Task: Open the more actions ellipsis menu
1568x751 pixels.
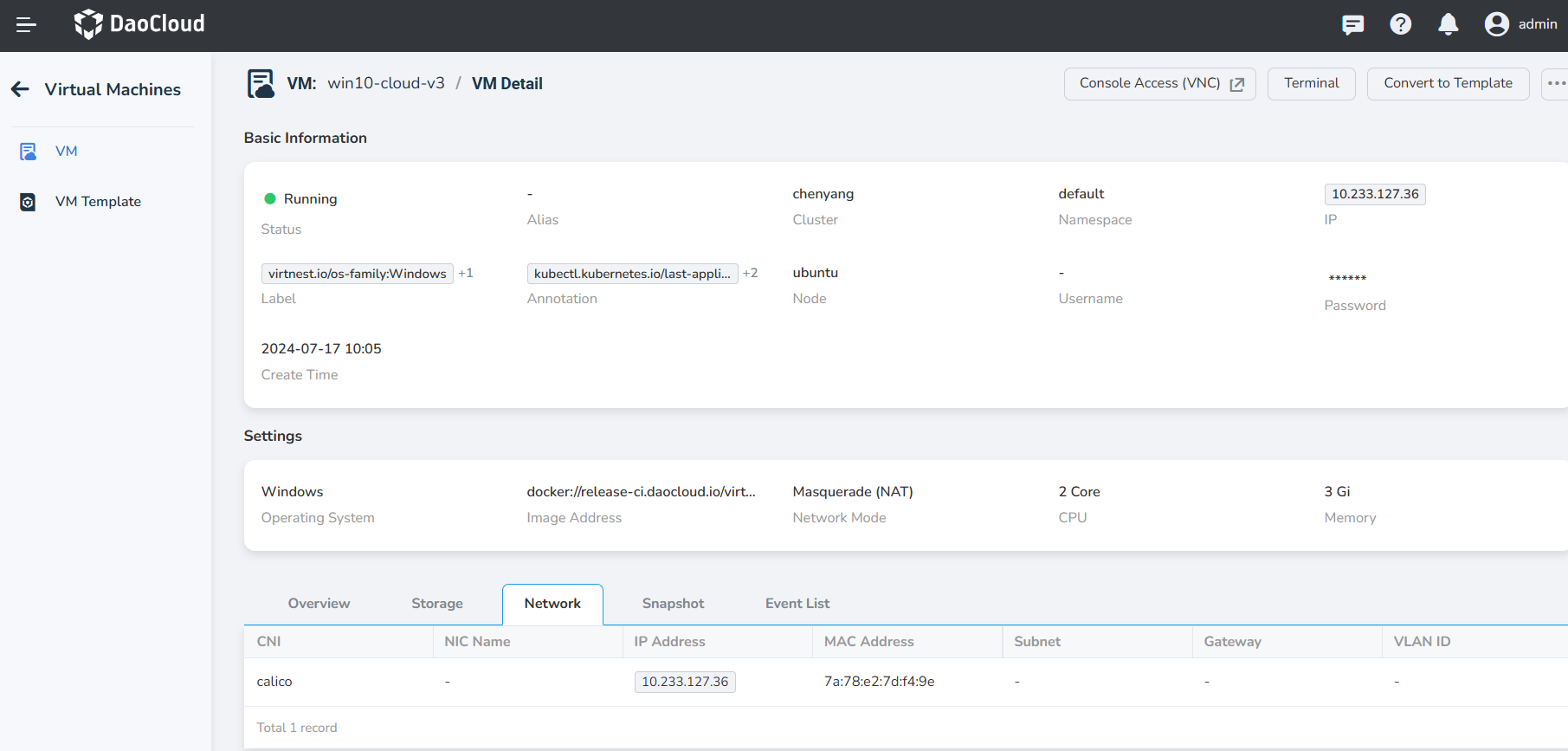Action: pyautogui.click(x=1556, y=84)
